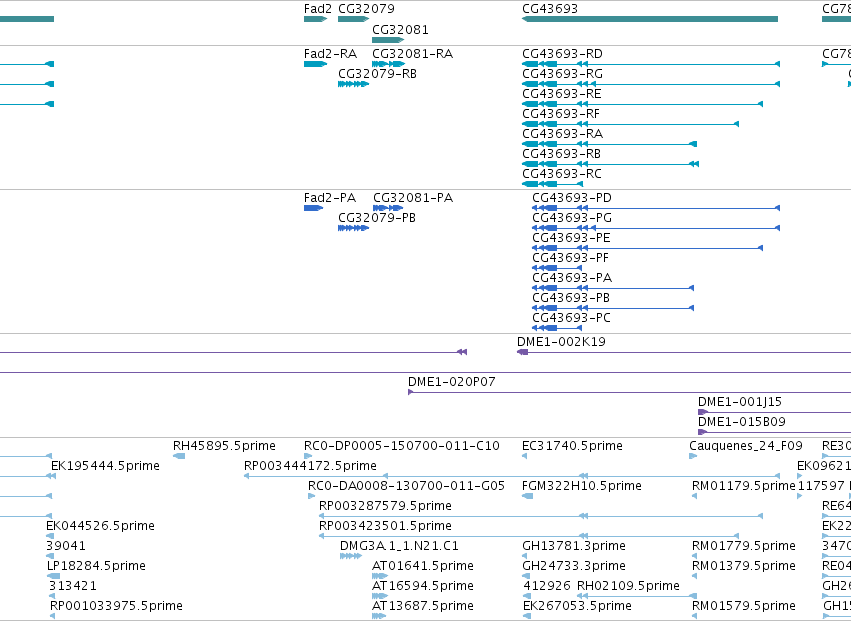Click the Fad2 gene arrow glyph
The width and height of the screenshot is (851, 621).
tap(315, 20)
